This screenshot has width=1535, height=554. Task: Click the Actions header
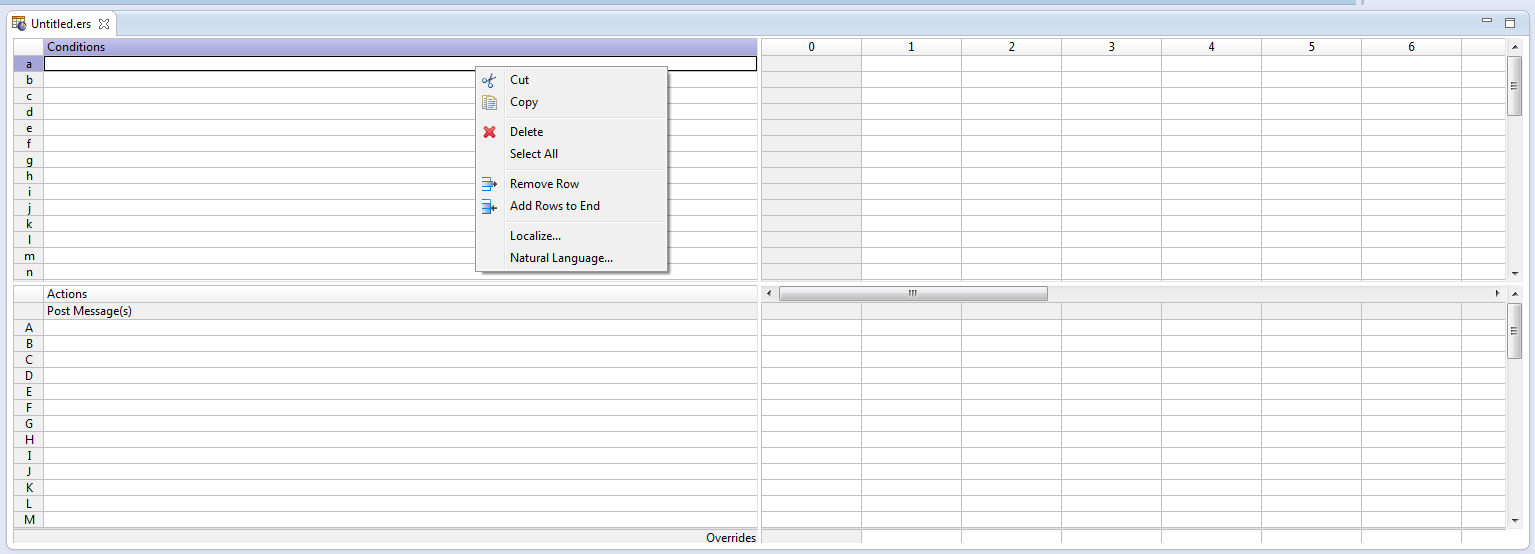click(400, 294)
